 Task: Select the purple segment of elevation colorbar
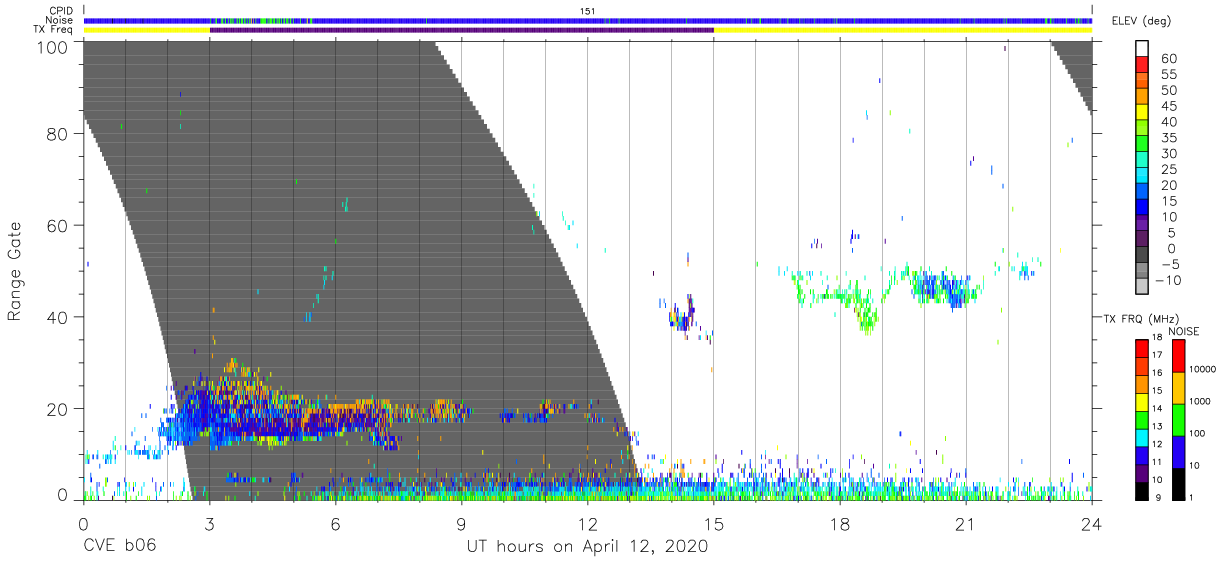(x=1141, y=225)
